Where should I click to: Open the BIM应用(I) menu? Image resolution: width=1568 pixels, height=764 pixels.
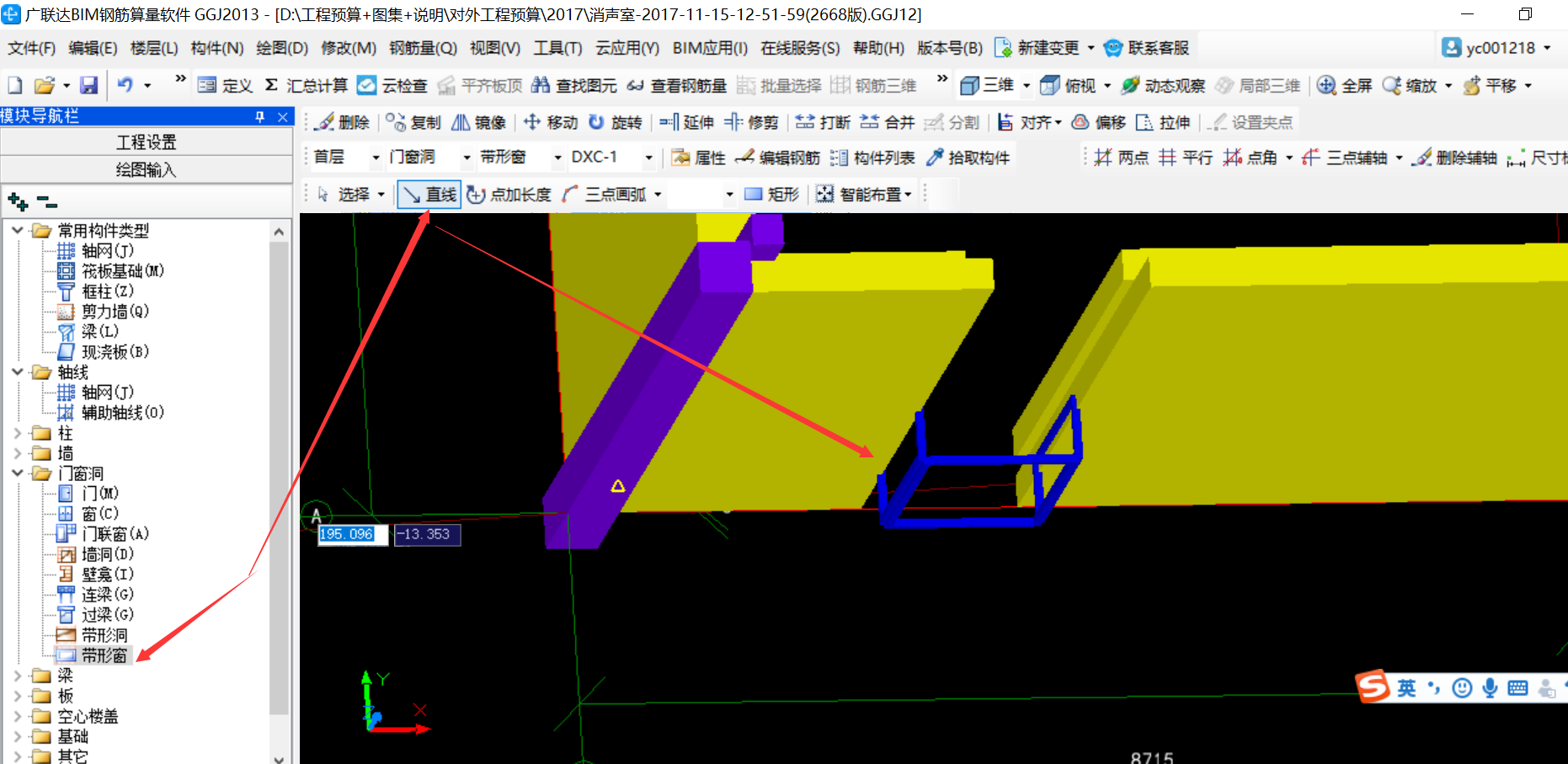point(710,48)
